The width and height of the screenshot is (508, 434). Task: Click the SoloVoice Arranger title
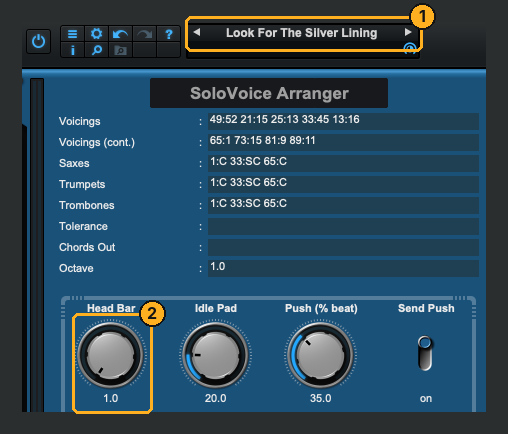(x=269, y=93)
